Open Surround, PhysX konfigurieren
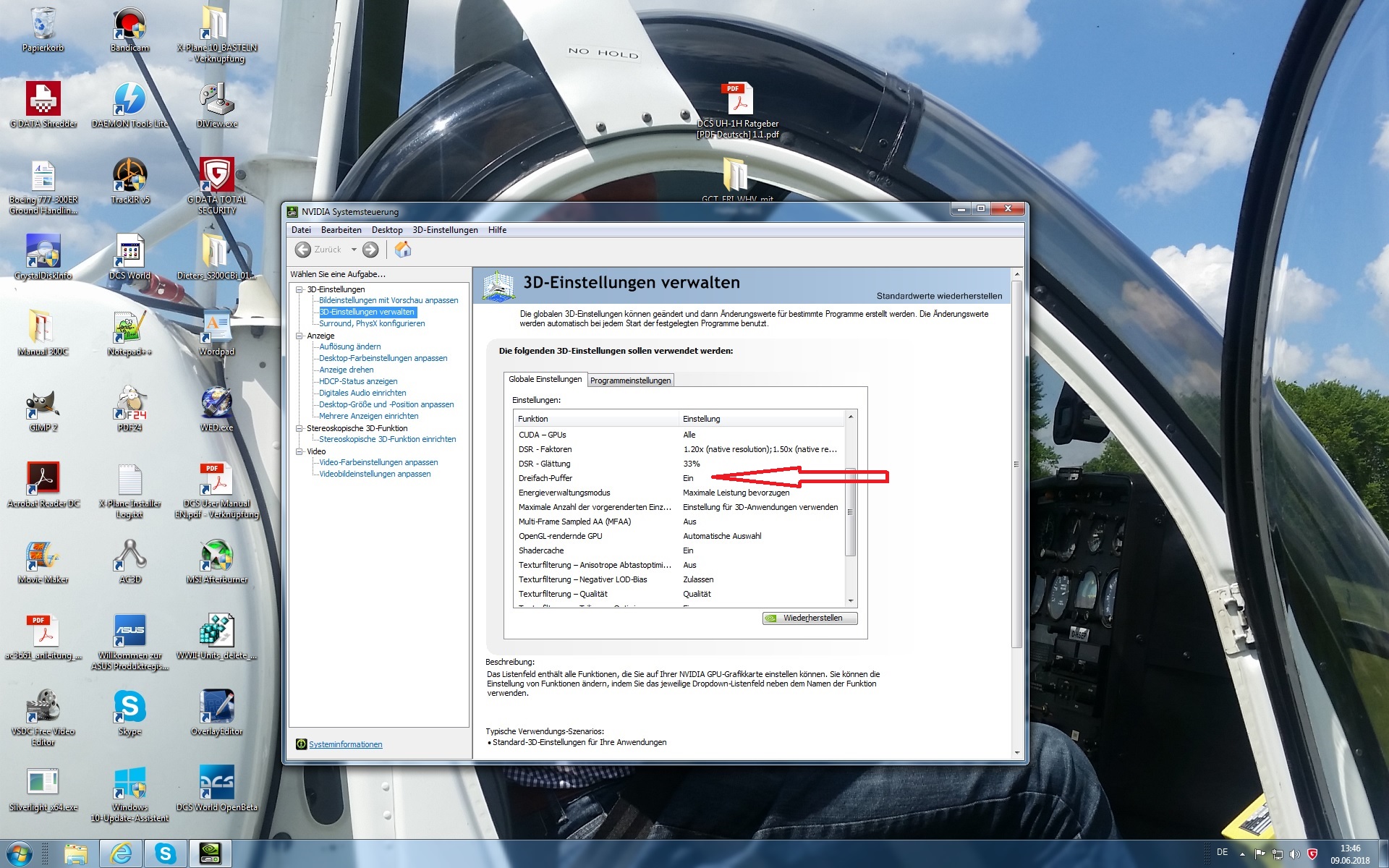The image size is (1389, 868). [372, 323]
